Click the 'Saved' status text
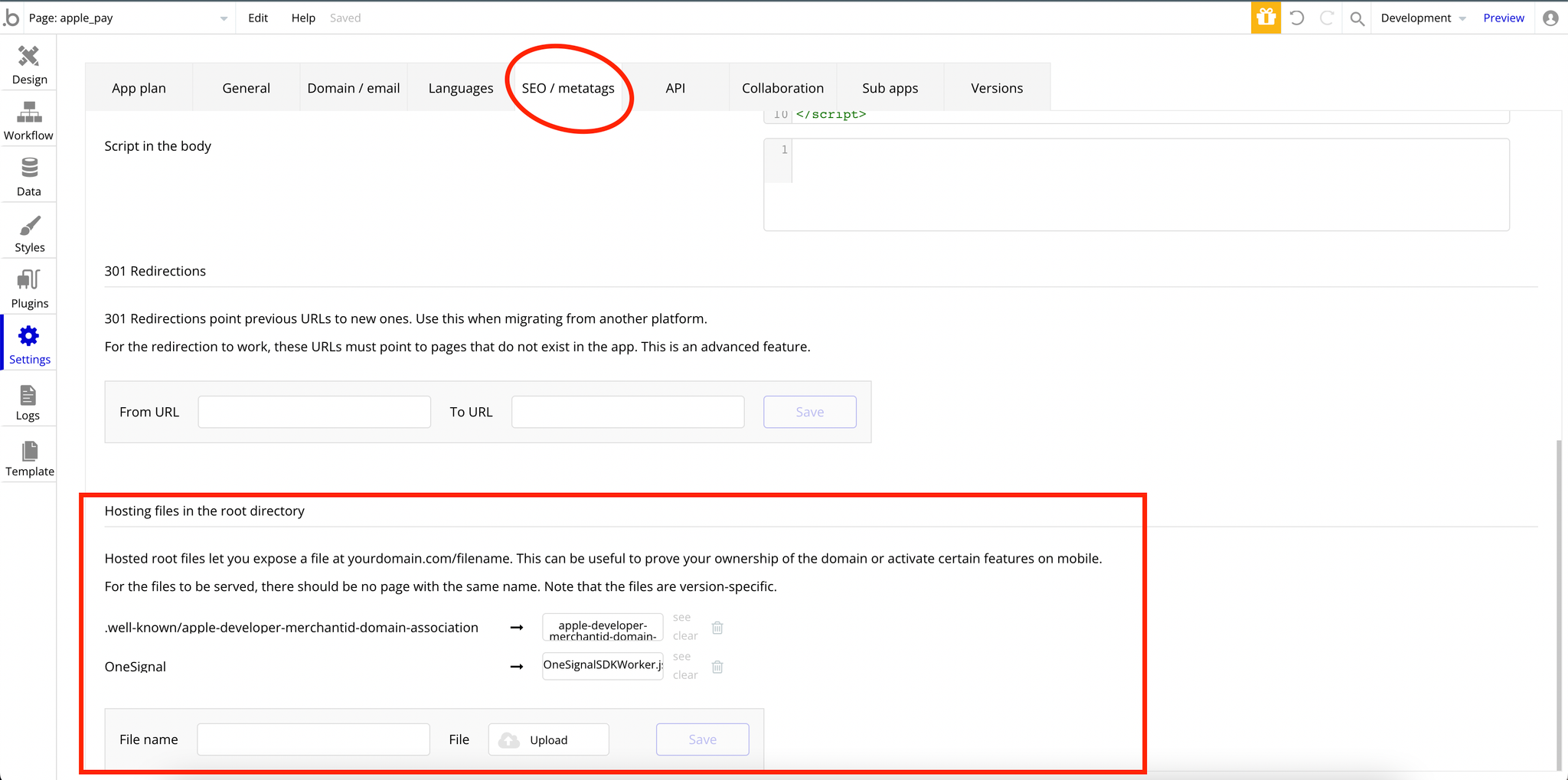Screen dimensions: 1568x780 [x=345, y=18]
